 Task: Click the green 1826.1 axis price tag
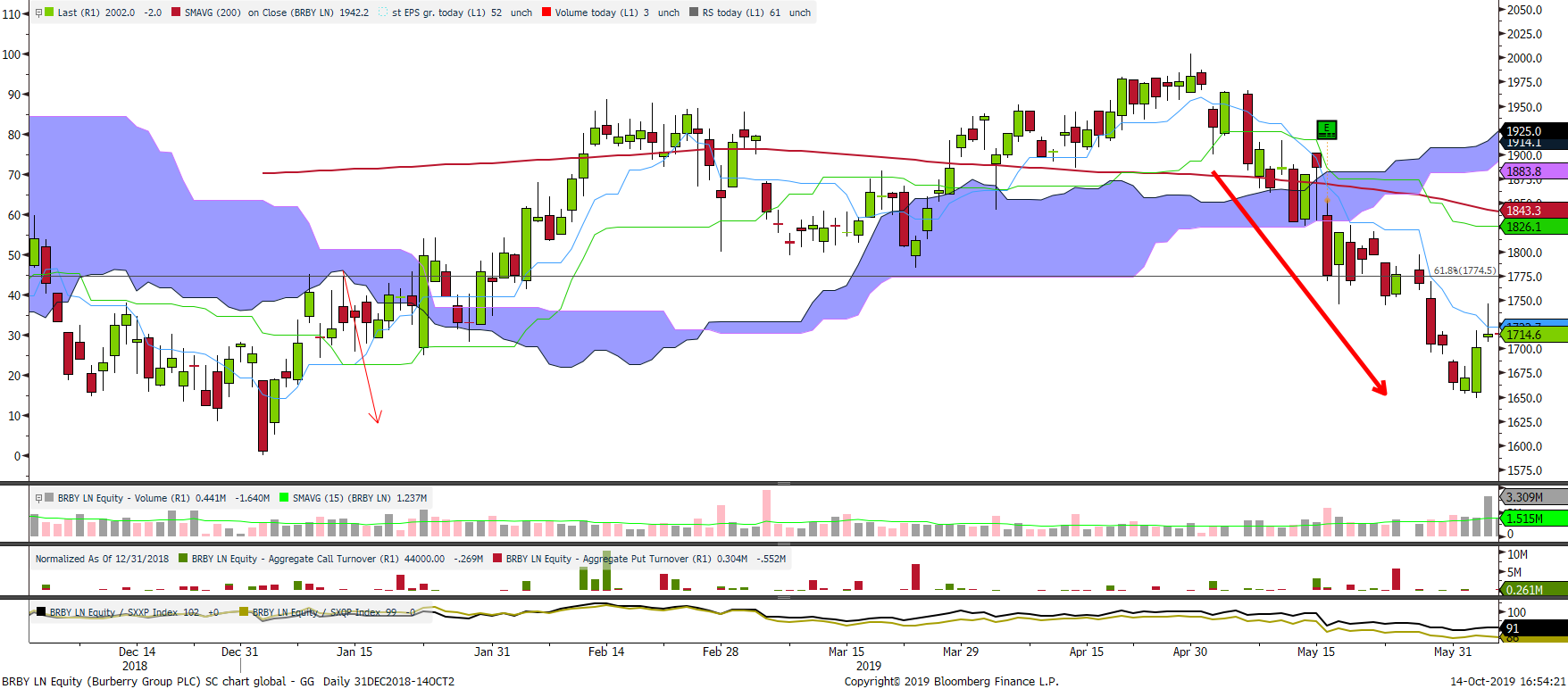[1534, 227]
